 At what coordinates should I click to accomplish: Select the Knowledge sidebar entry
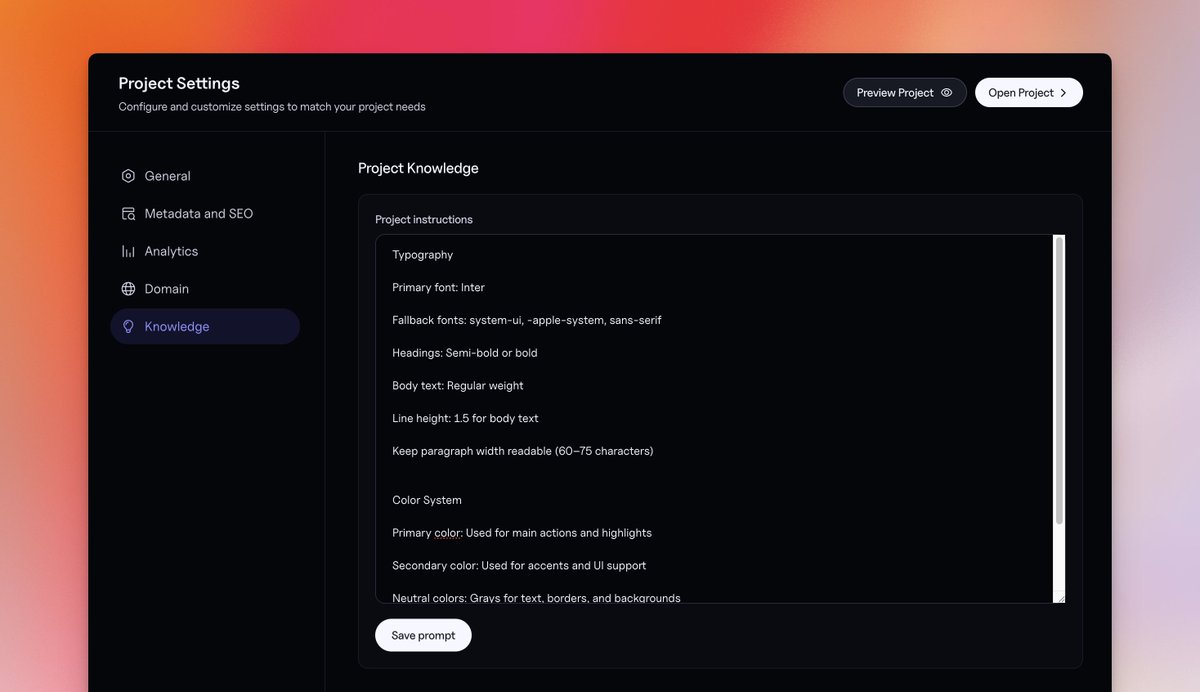pyautogui.click(x=177, y=326)
